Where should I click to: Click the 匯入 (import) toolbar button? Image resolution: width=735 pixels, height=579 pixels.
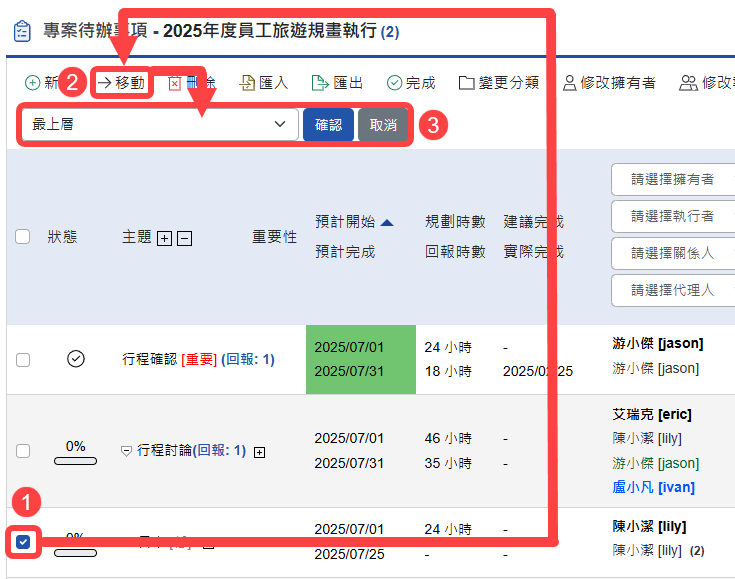[263, 83]
